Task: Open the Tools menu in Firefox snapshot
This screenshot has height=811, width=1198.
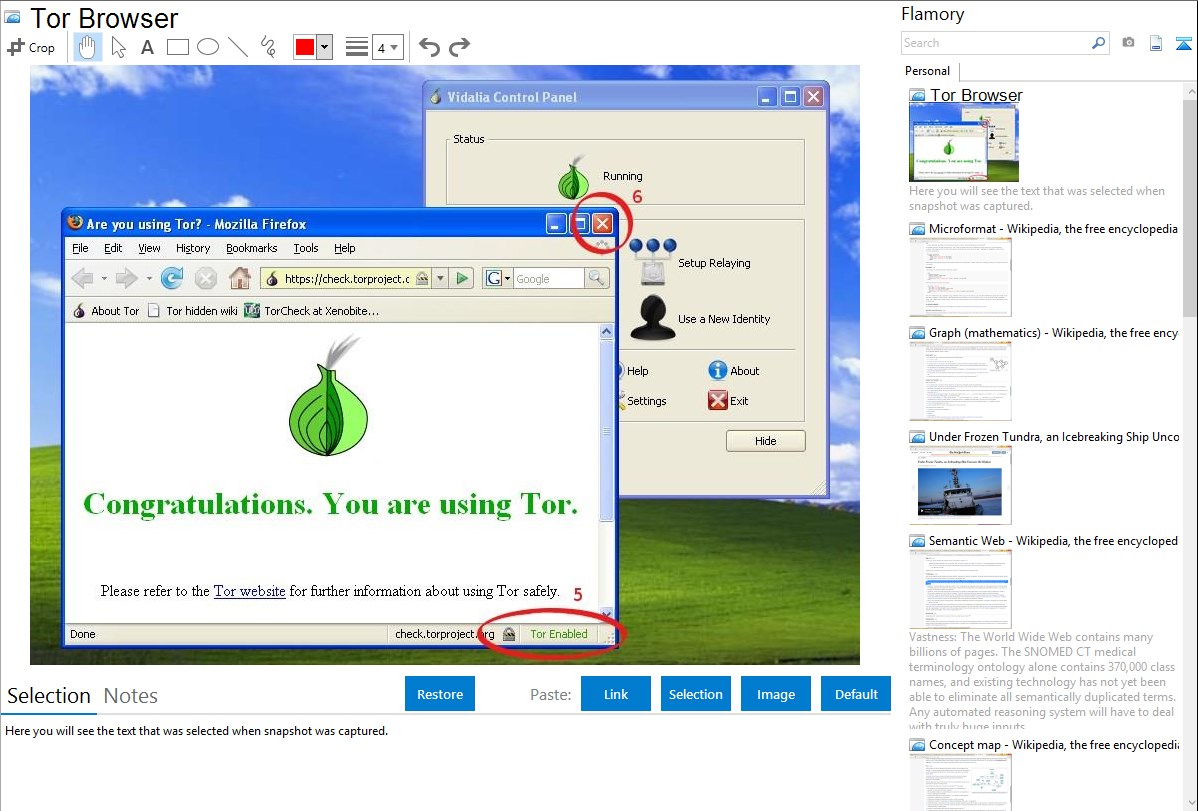Action: click(306, 248)
